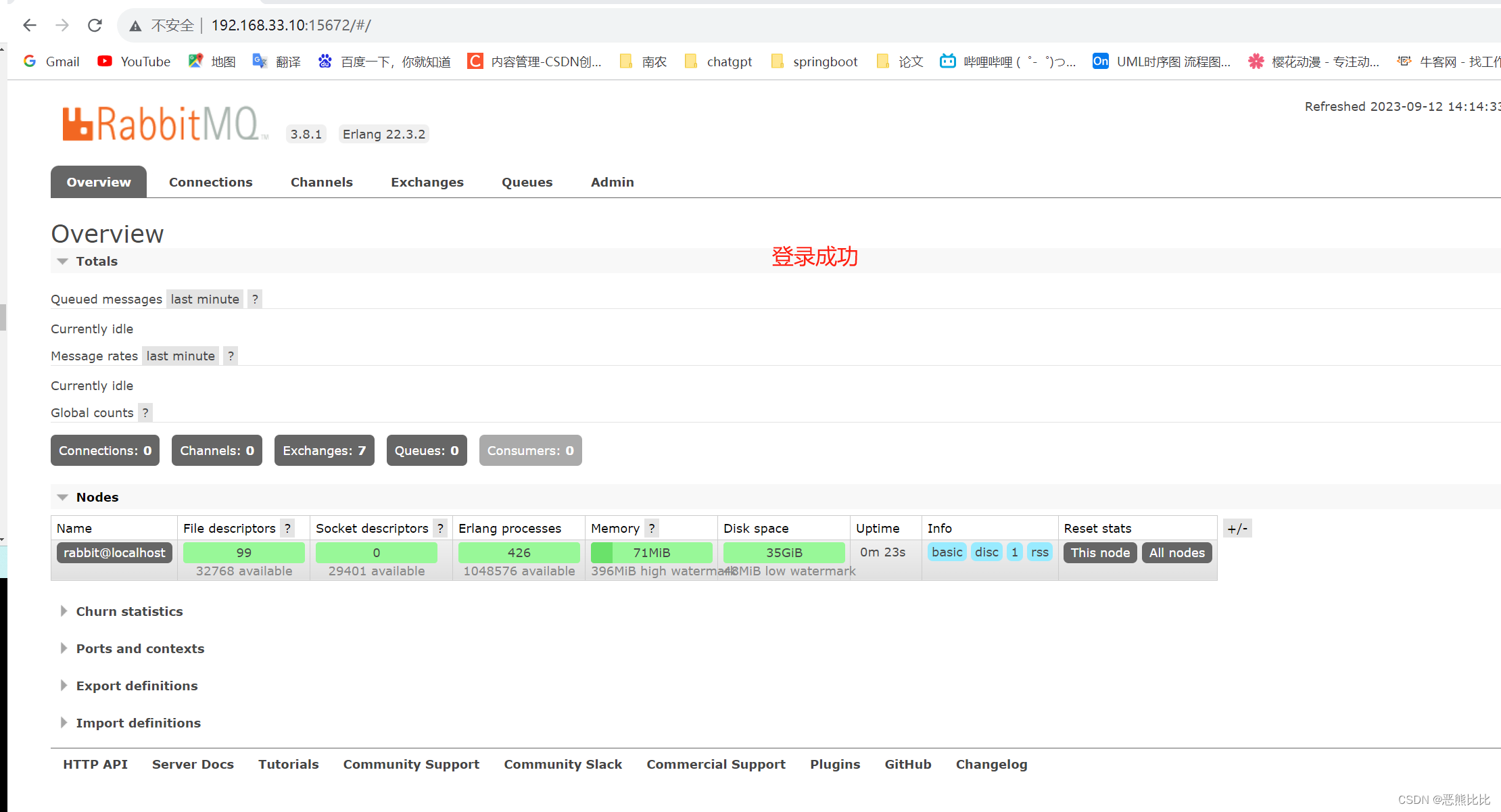1501x812 pixels.
Task: Click the File descriptors 99 bar
Action: tap(244, 552)
